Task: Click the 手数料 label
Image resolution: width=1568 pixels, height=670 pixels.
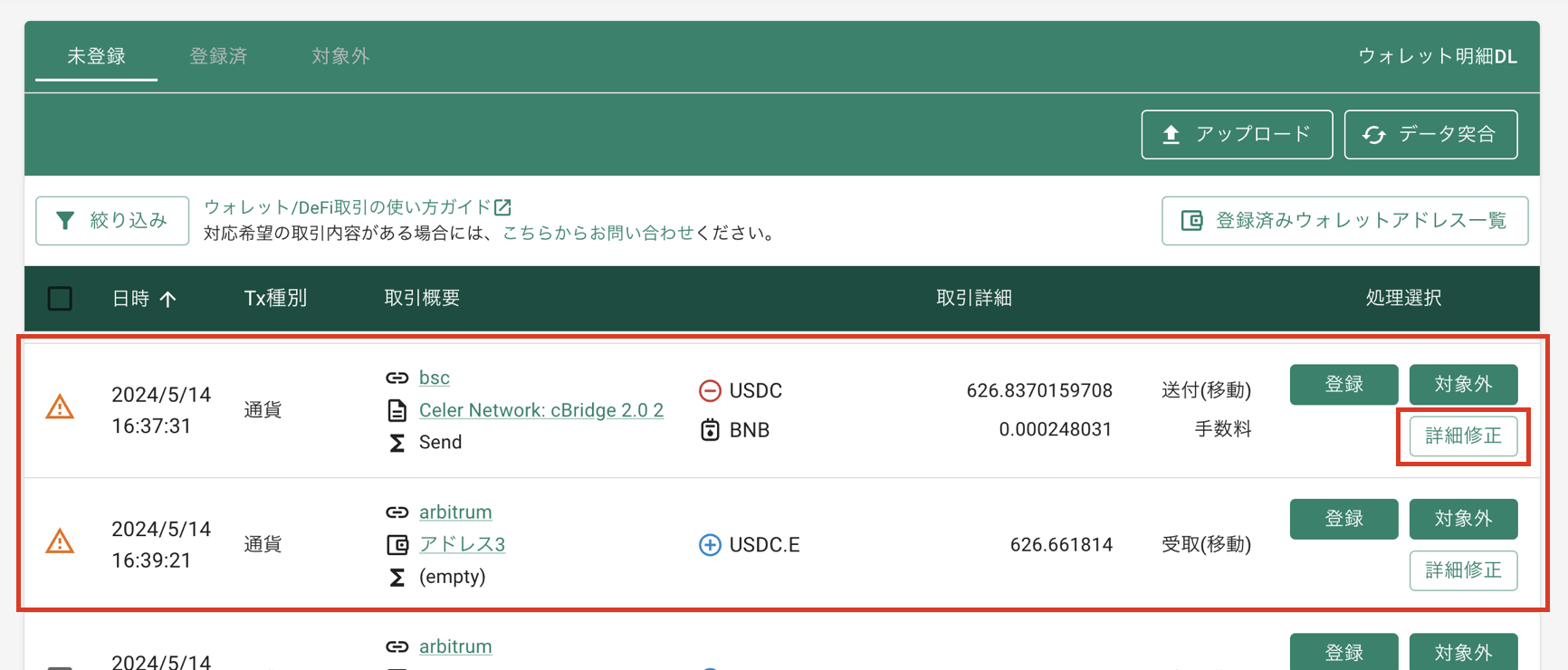Action: point(1223,429)
